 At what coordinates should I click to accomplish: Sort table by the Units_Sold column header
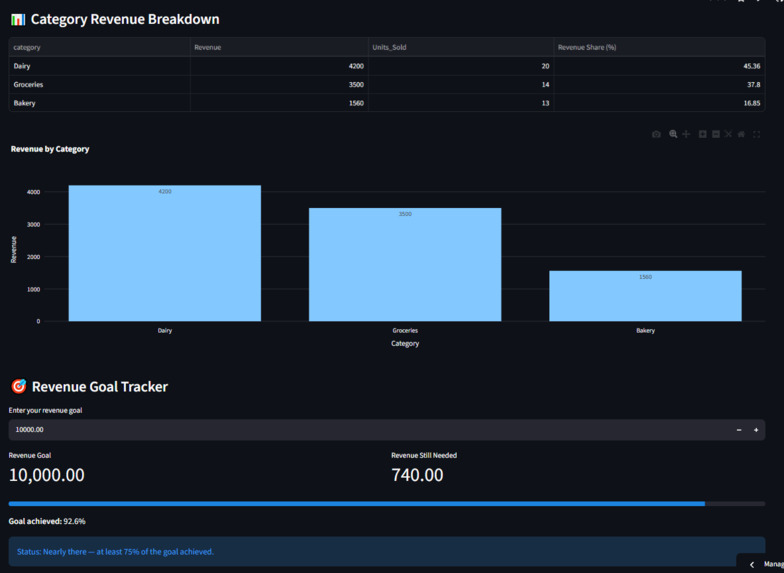pos(461,48)
